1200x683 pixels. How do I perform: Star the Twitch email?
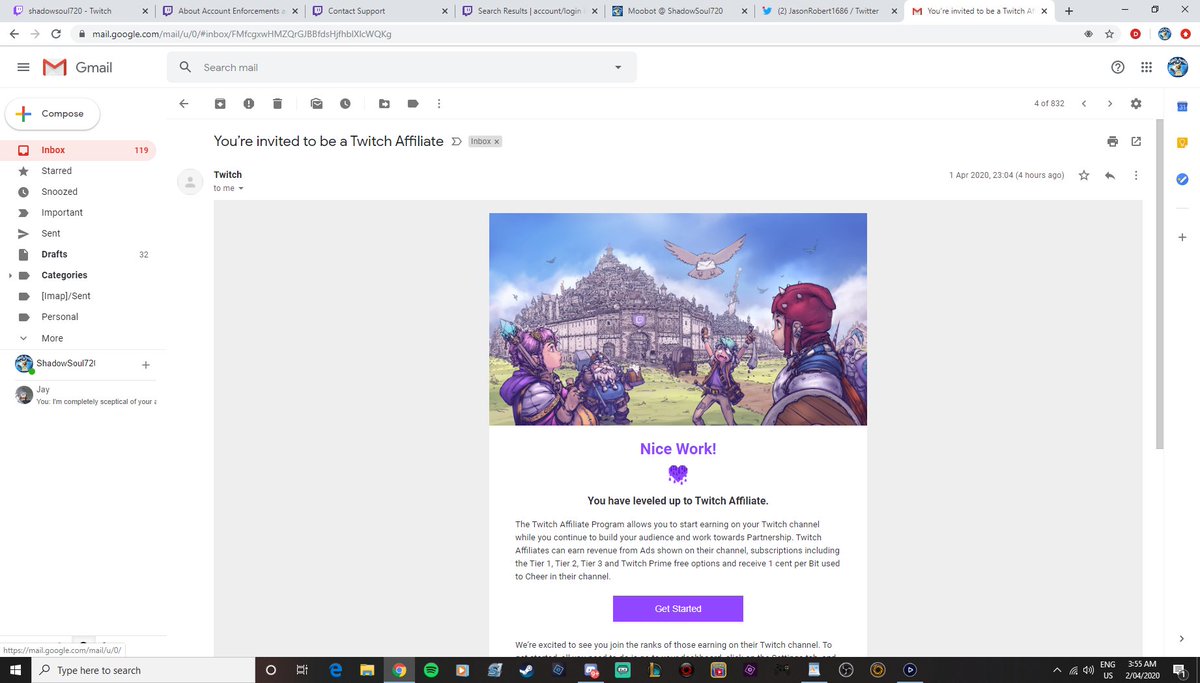point(1084,175)
